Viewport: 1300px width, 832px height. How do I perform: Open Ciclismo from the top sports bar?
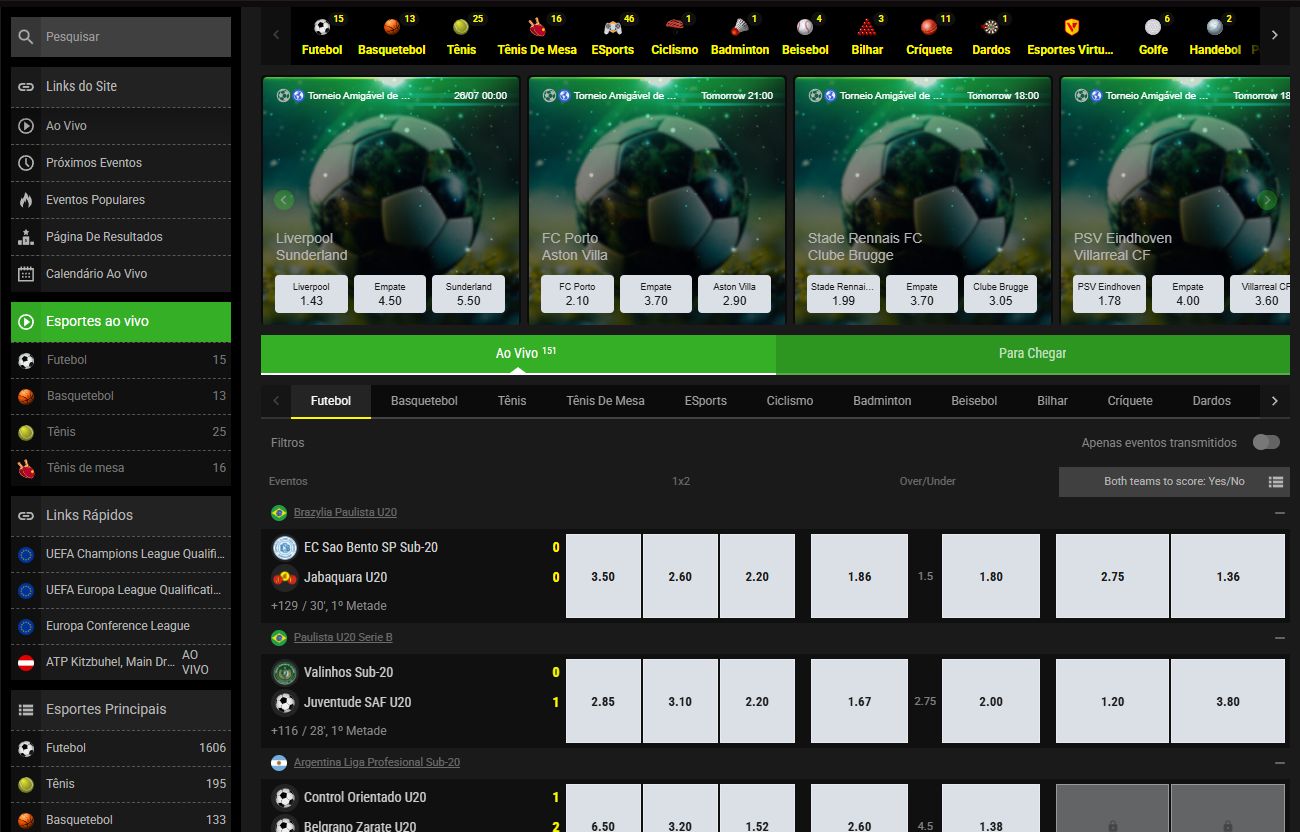tap(674, 37)
